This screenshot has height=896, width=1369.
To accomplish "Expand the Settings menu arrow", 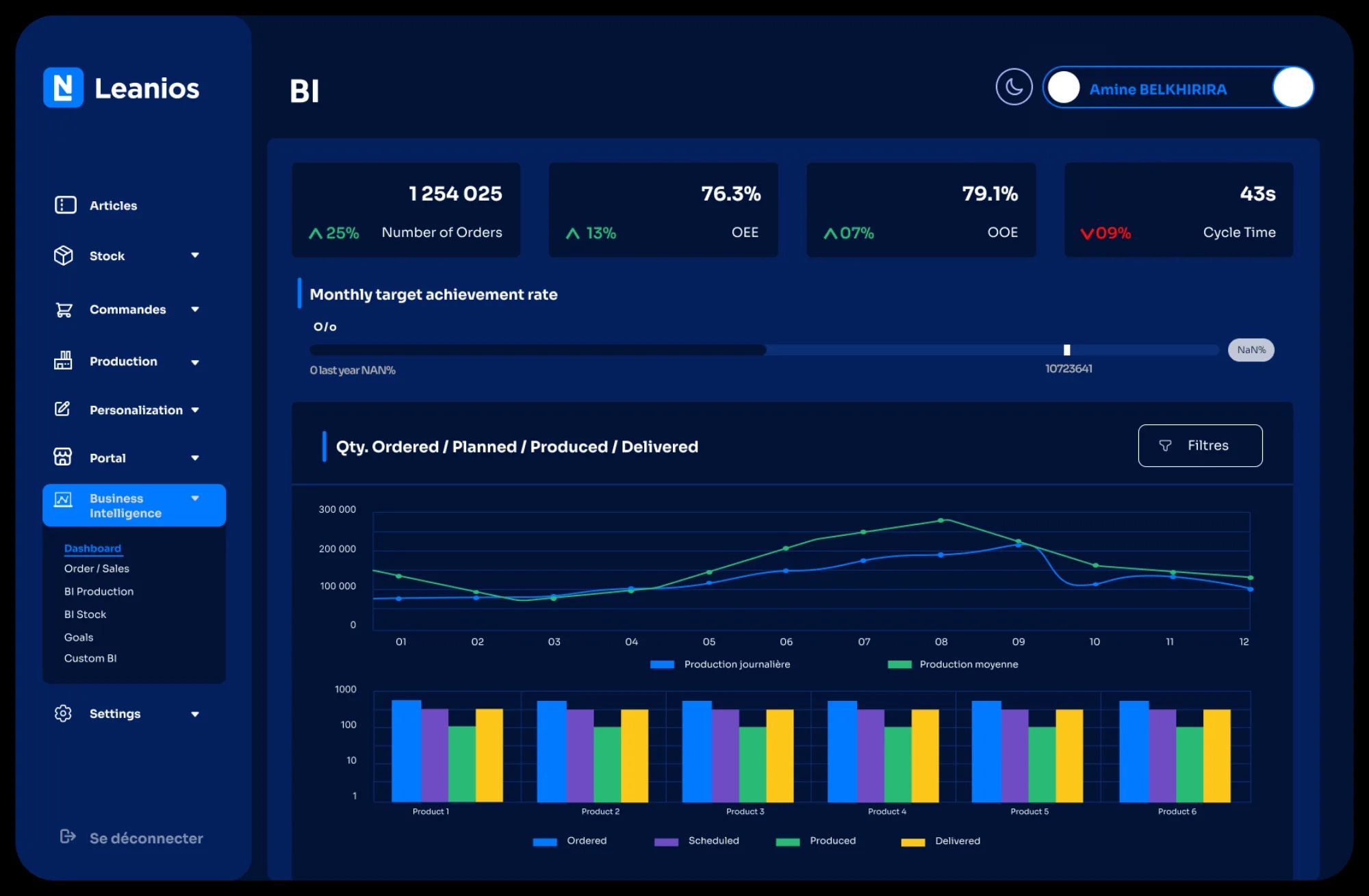I will click(195, 714).
